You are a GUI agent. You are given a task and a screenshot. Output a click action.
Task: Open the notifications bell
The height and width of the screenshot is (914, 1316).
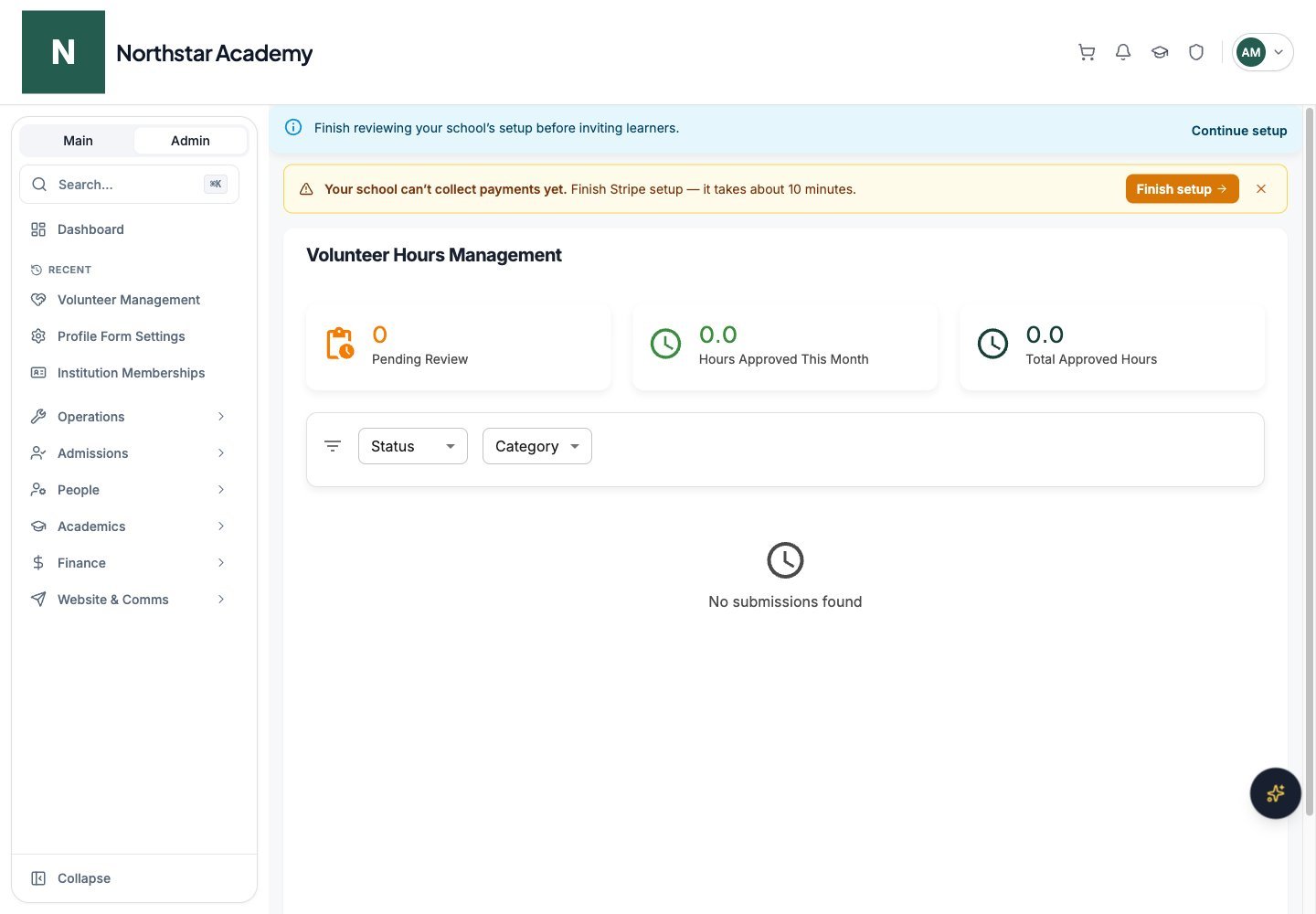[x=1123, y=52]
